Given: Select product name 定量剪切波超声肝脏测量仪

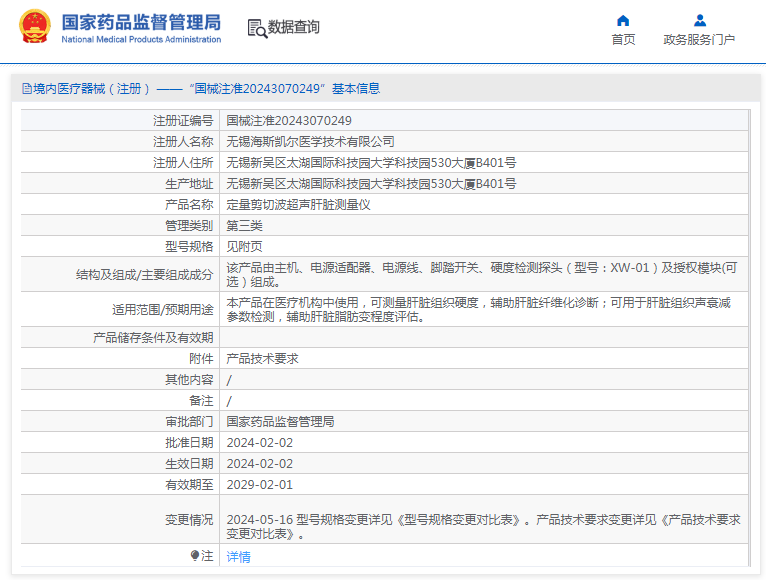Looking at the screenshot, I should click(x=298, y=205).
